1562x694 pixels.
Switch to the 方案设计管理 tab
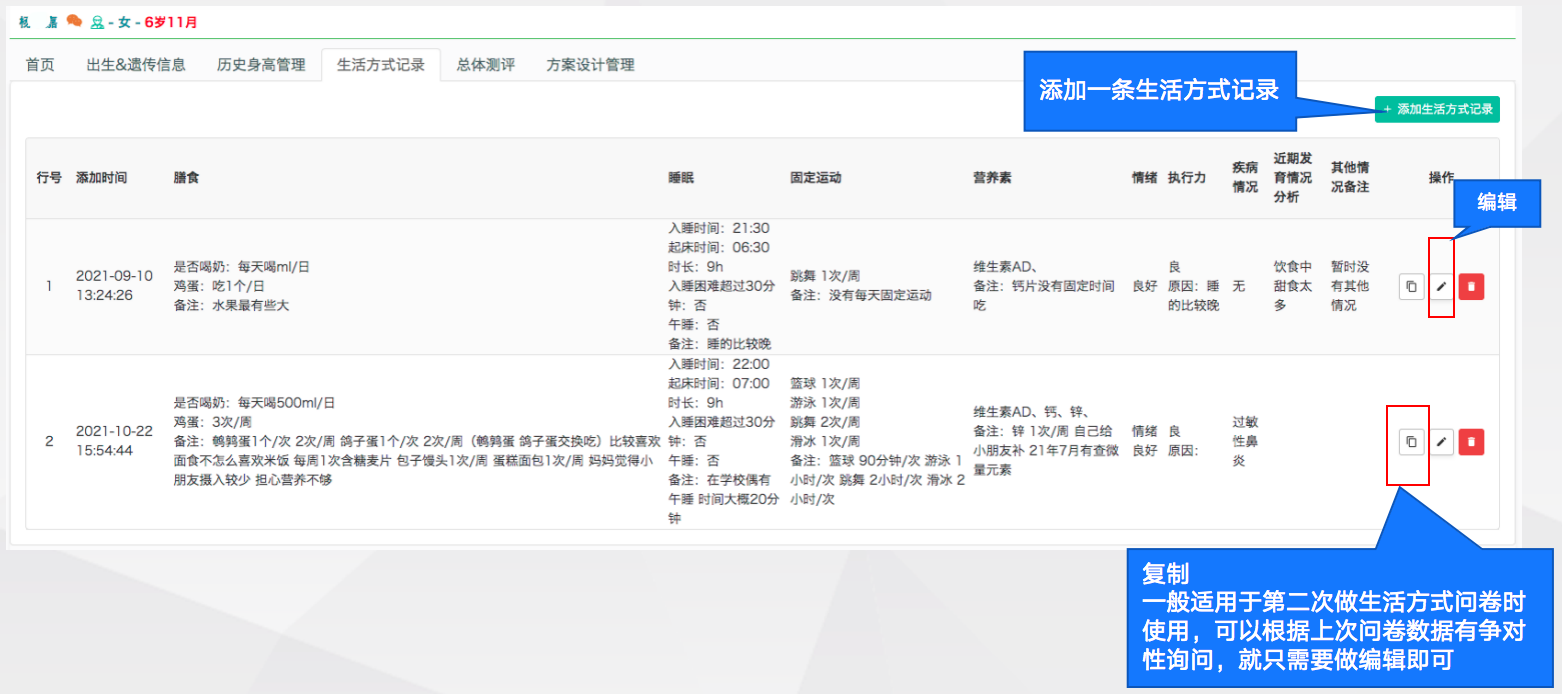click(590, 65)
